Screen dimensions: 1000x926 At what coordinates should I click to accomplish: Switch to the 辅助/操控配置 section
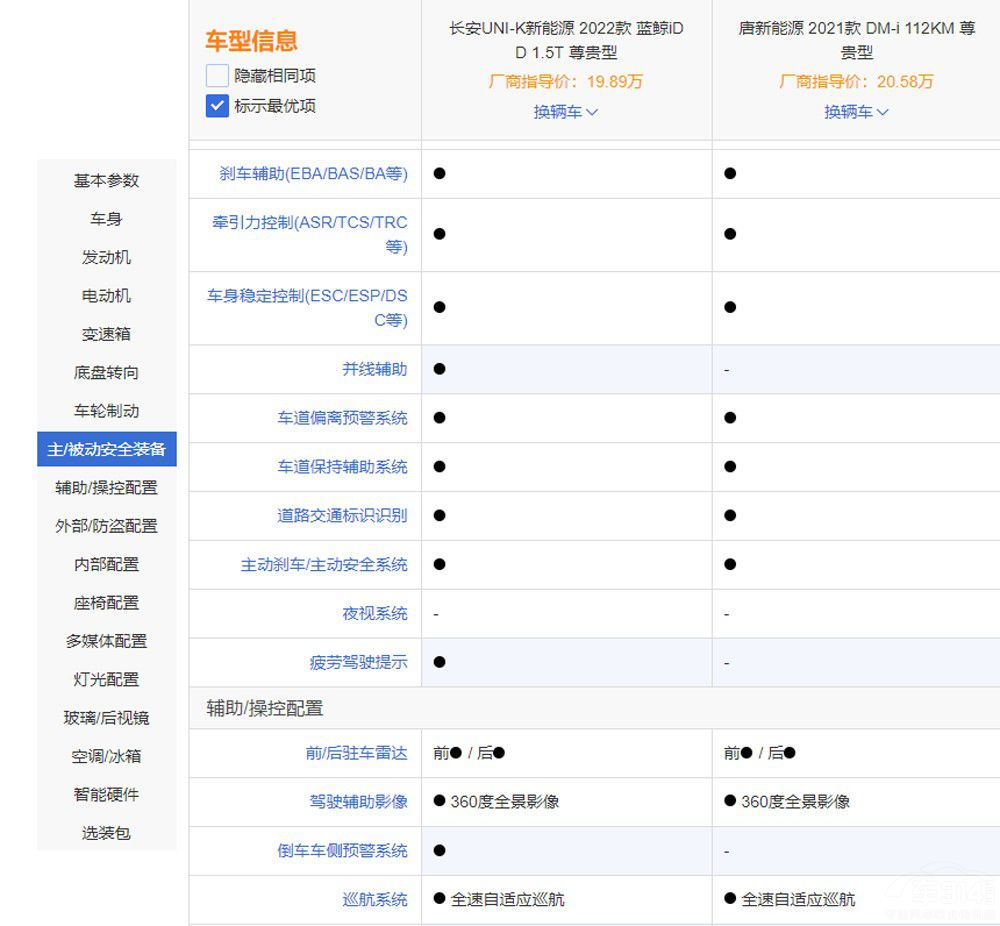pos(106,487)
